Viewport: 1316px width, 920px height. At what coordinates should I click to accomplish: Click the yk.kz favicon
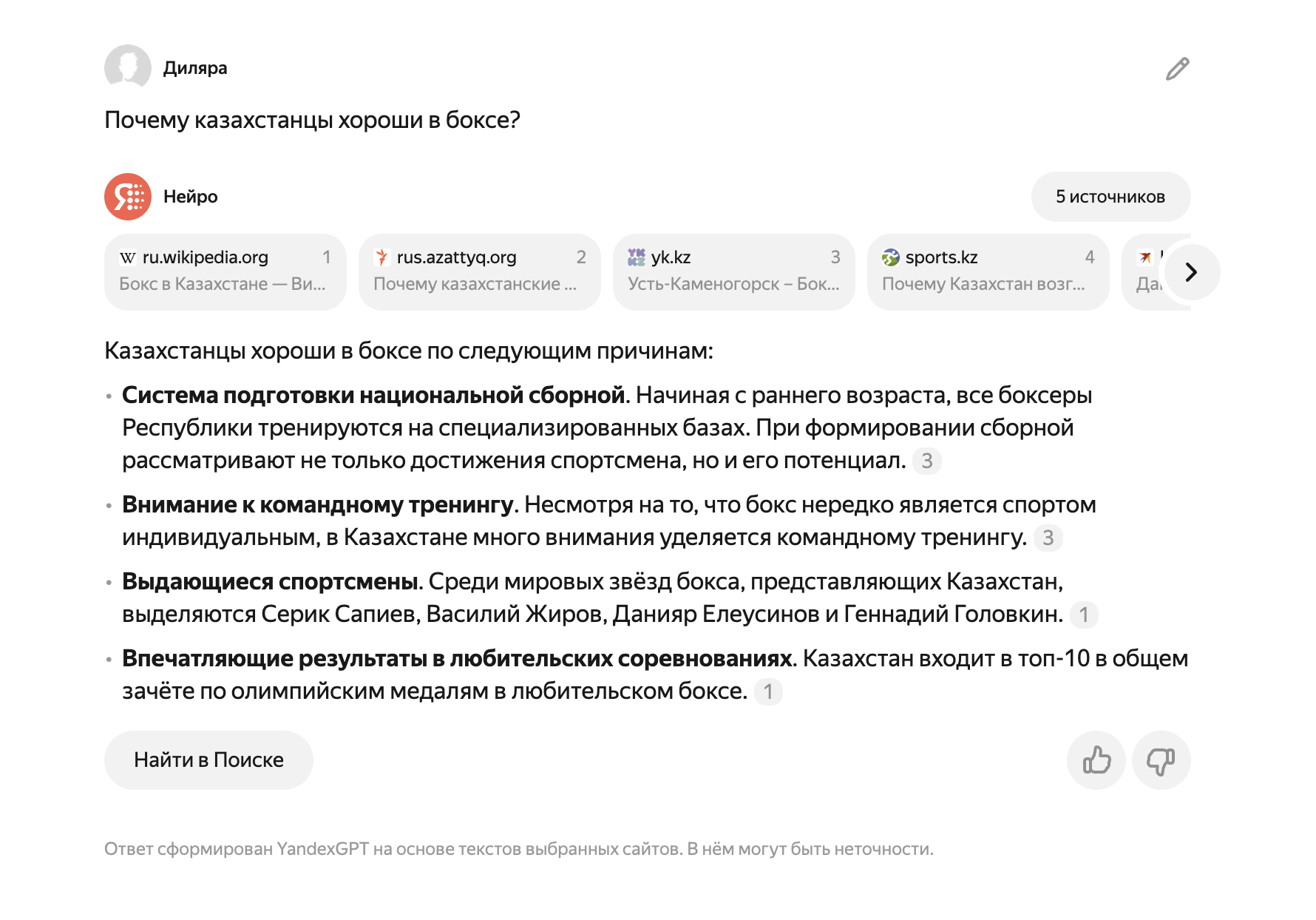(636, 257)
